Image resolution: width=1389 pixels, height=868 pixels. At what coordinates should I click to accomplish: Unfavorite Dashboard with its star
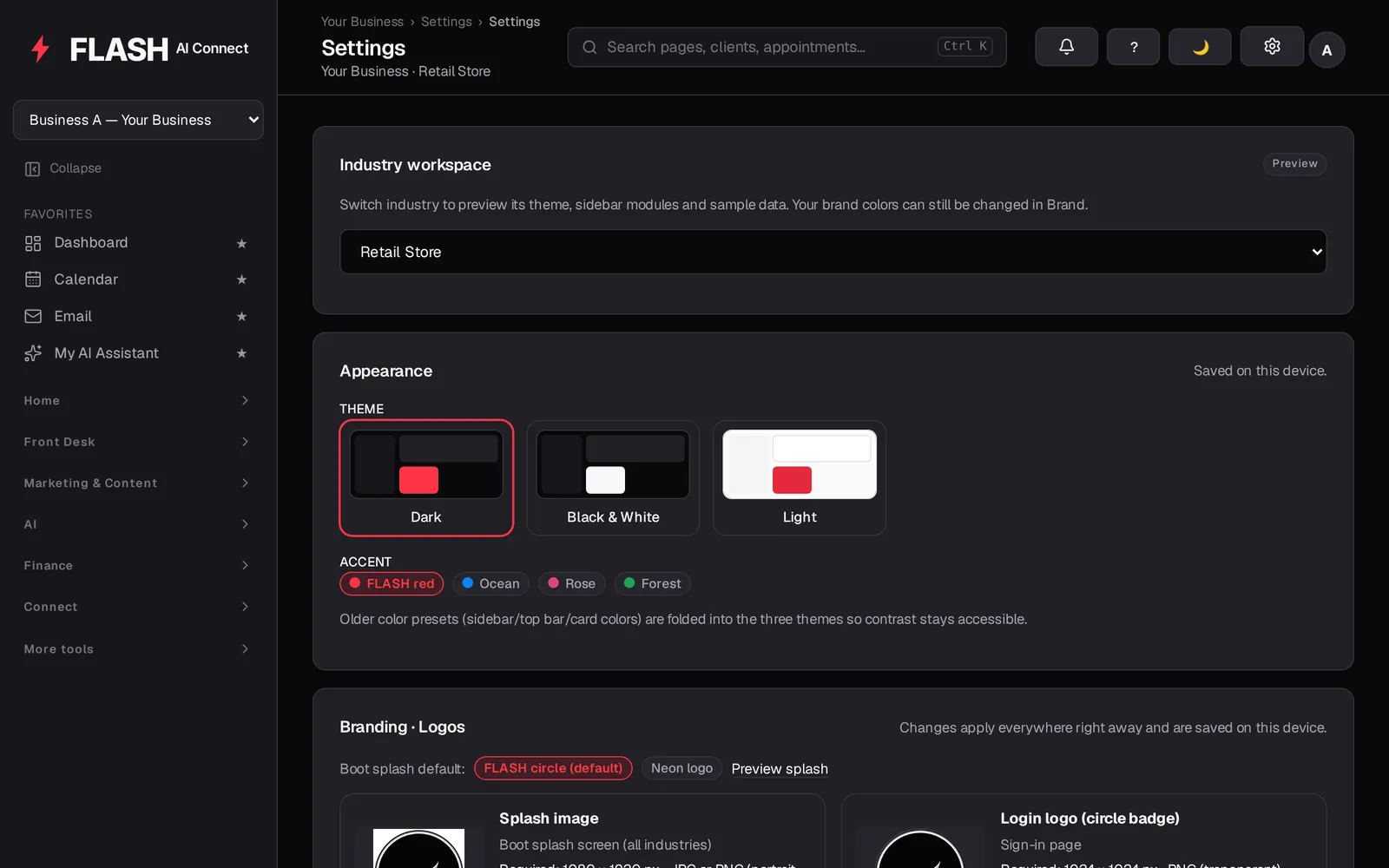pyautogui.click(x=241, y=244)
